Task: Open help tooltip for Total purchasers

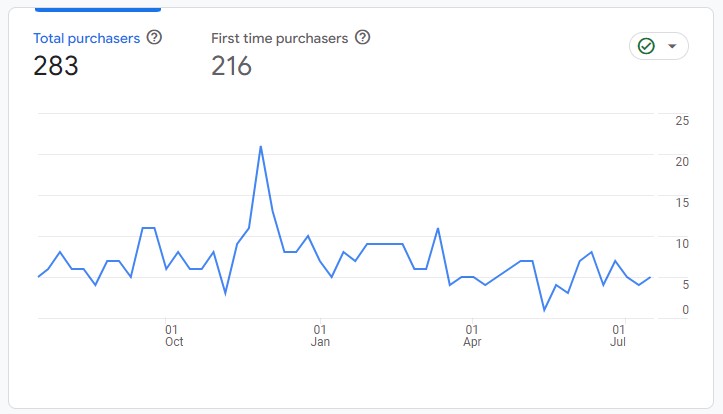Action: [154, 37]
